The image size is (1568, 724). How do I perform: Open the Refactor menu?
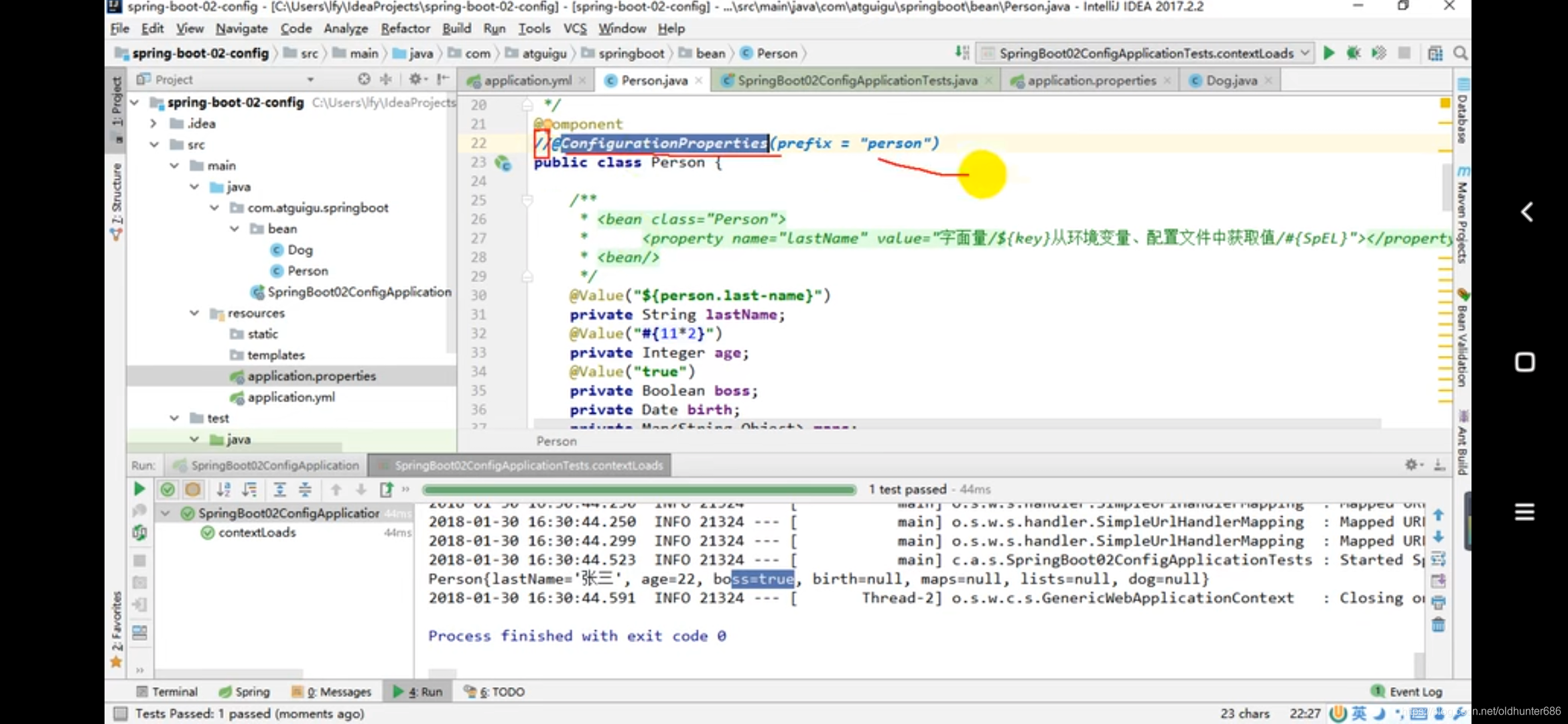[x=405, y=29]
